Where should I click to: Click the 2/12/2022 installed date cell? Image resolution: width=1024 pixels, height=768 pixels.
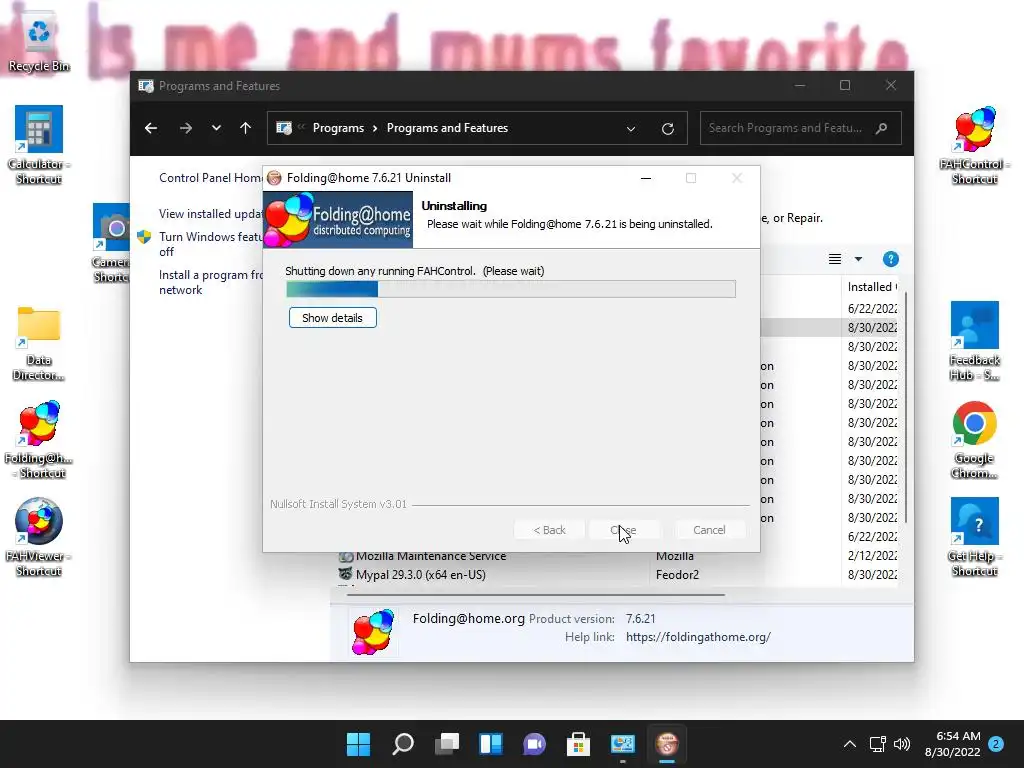click(x=872, y=556)
